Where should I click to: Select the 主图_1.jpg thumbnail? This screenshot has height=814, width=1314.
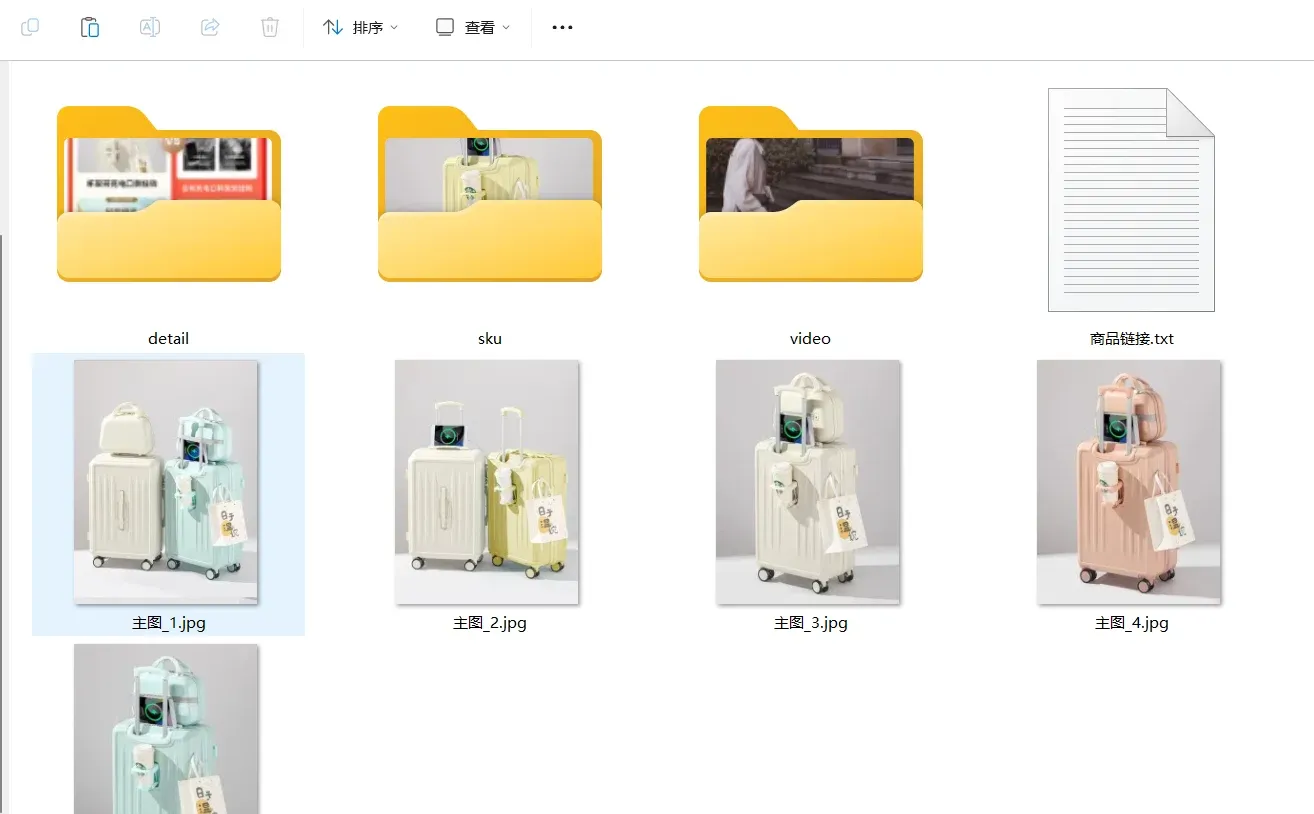pyautogui.click(x=167, y=482)
